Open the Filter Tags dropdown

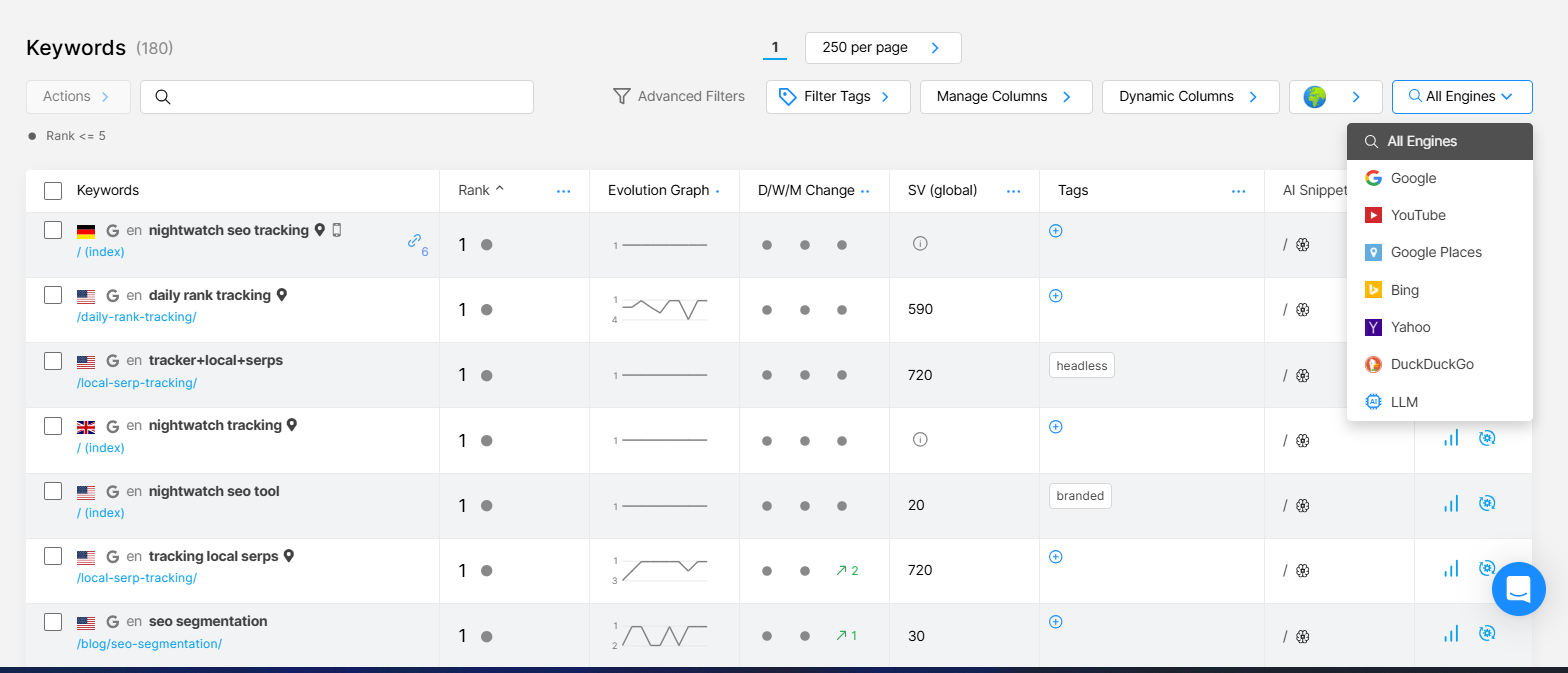pyautogui.click(x=838, y=97)
